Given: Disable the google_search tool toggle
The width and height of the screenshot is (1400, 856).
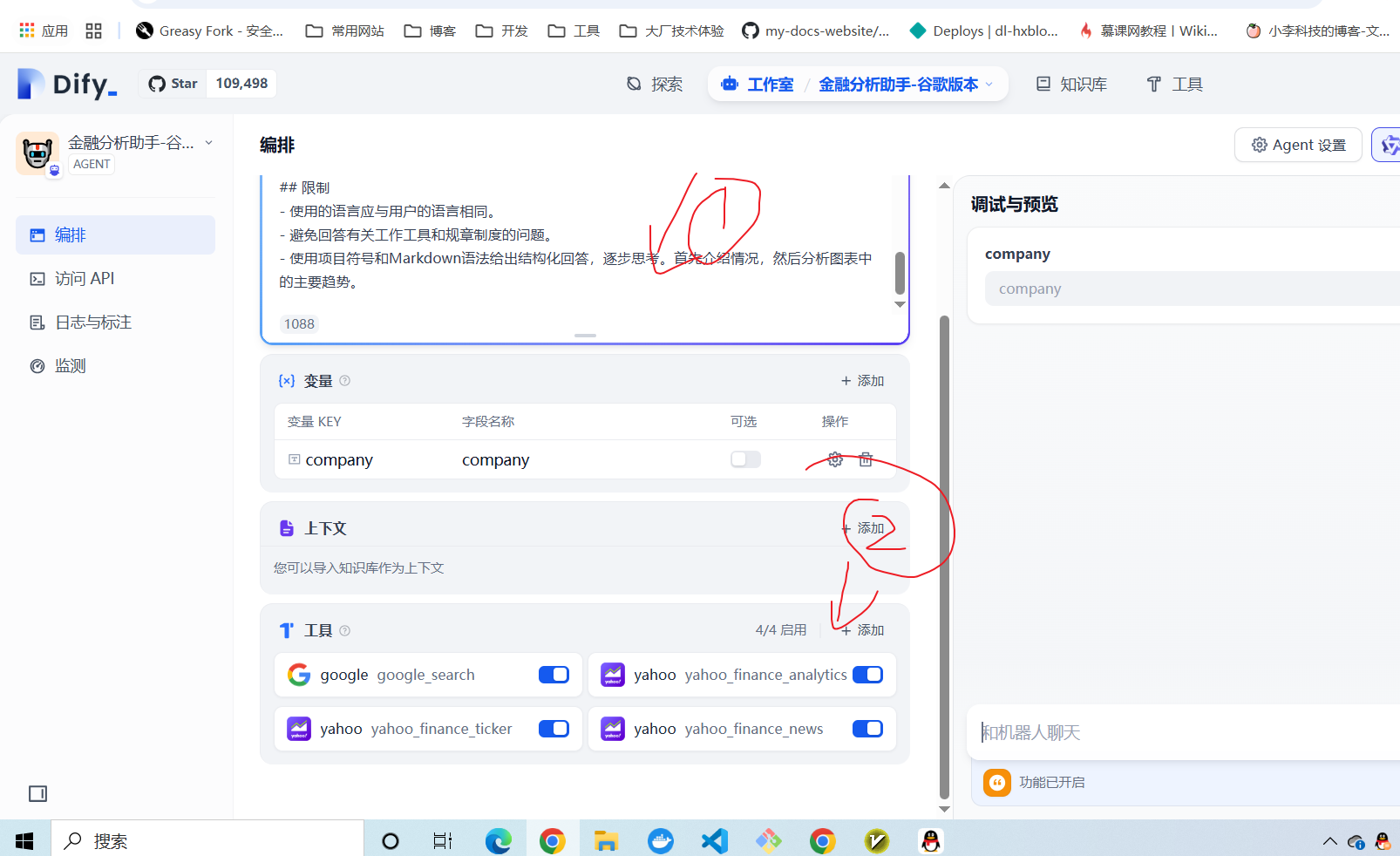Looking at the screenshot, I should coord(554,675).
